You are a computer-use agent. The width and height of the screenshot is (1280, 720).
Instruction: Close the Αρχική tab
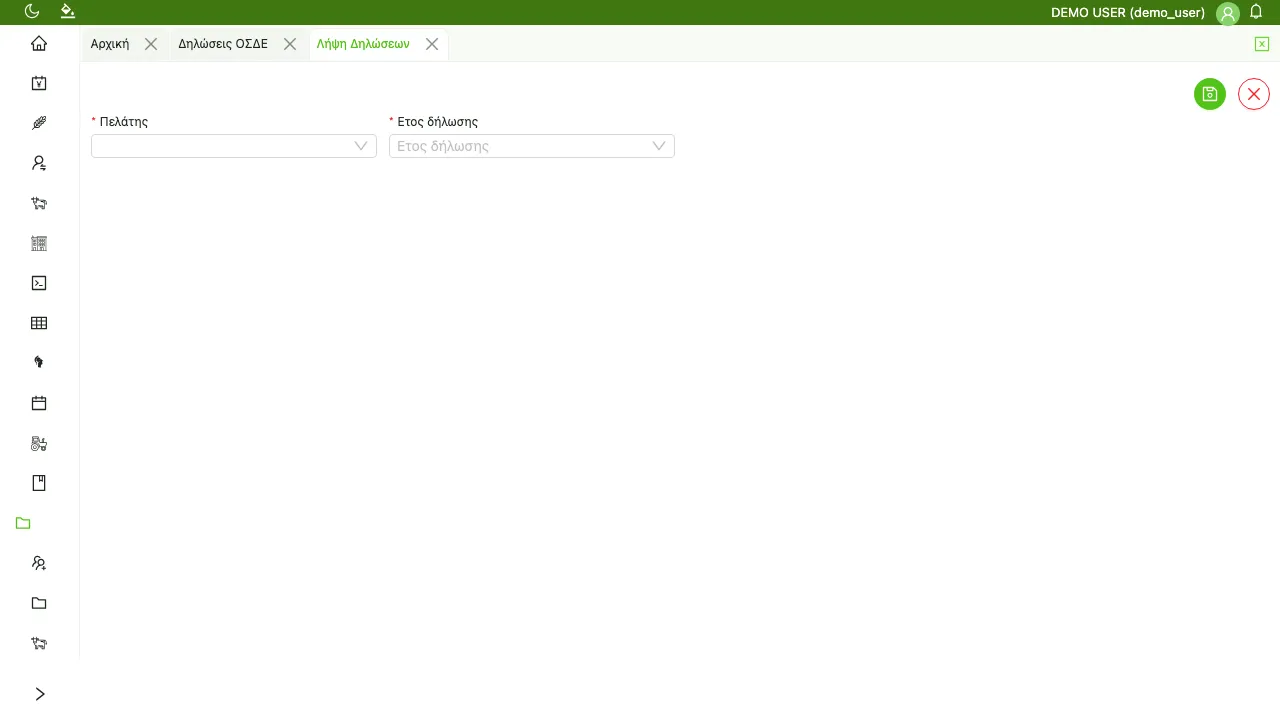(x=151, y=44)
